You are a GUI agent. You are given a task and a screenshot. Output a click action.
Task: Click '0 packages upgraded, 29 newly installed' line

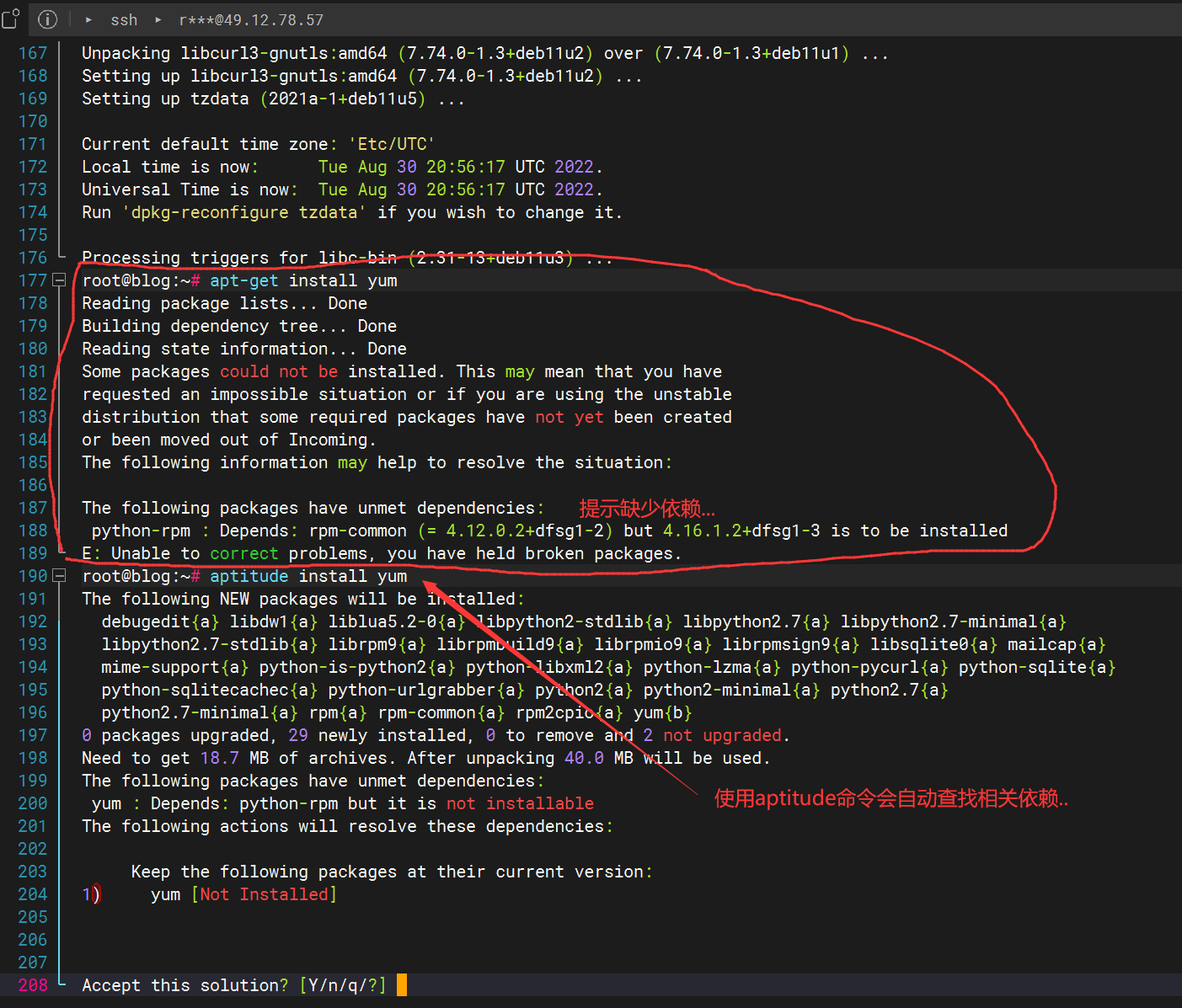coord(436,735)
